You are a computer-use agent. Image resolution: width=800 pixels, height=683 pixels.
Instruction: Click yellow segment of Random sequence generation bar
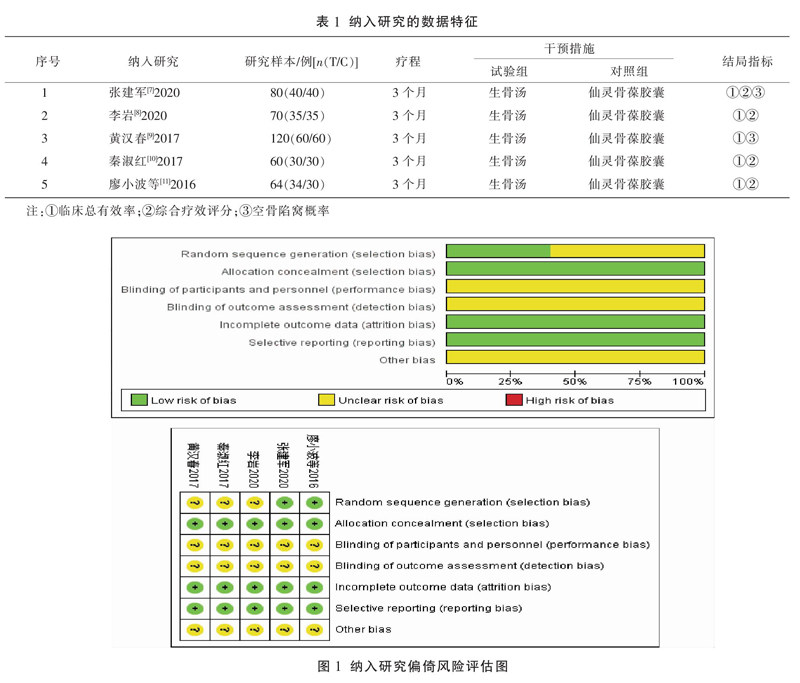628,251
